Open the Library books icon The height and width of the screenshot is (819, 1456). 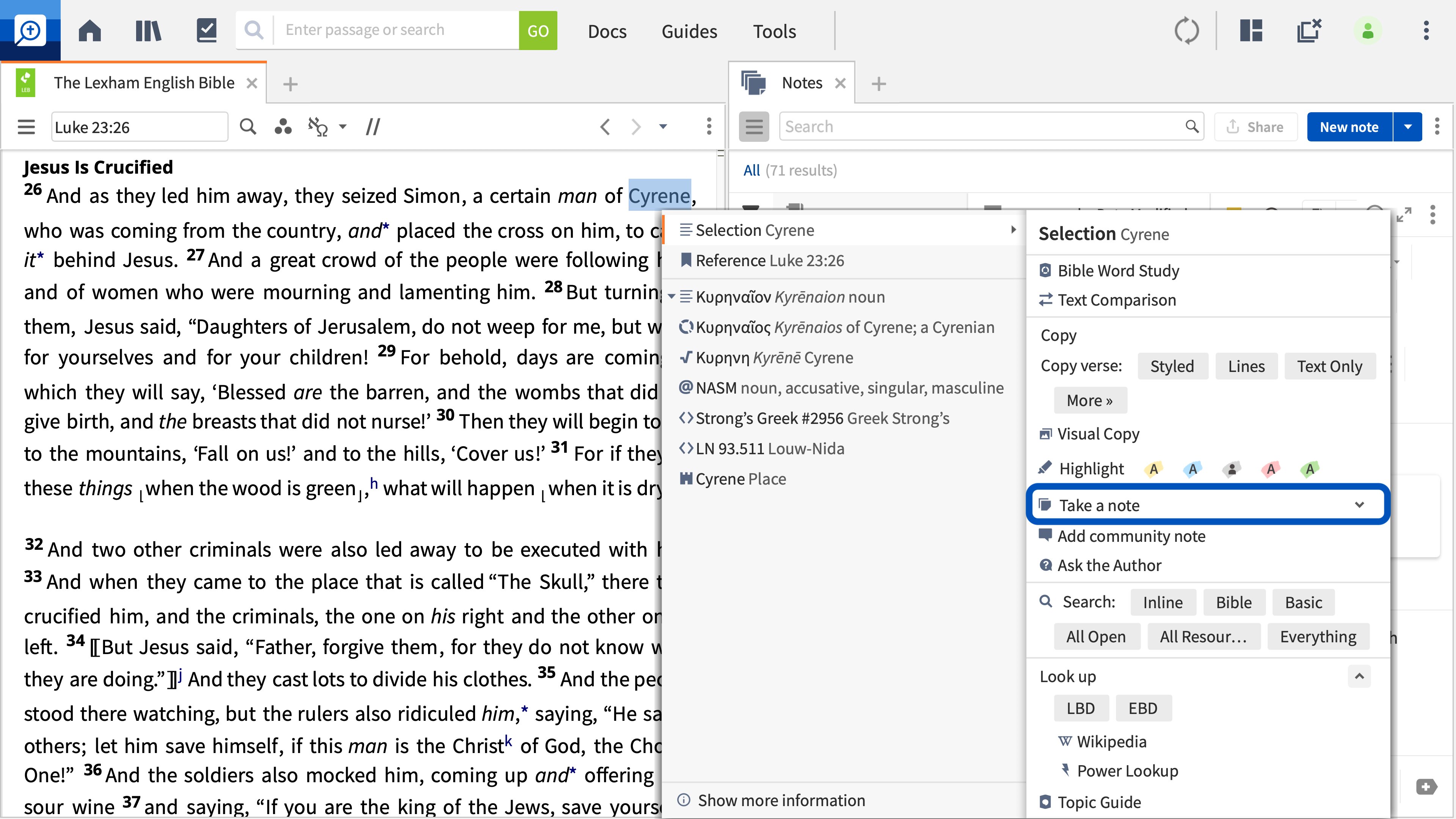click(148, 30)
